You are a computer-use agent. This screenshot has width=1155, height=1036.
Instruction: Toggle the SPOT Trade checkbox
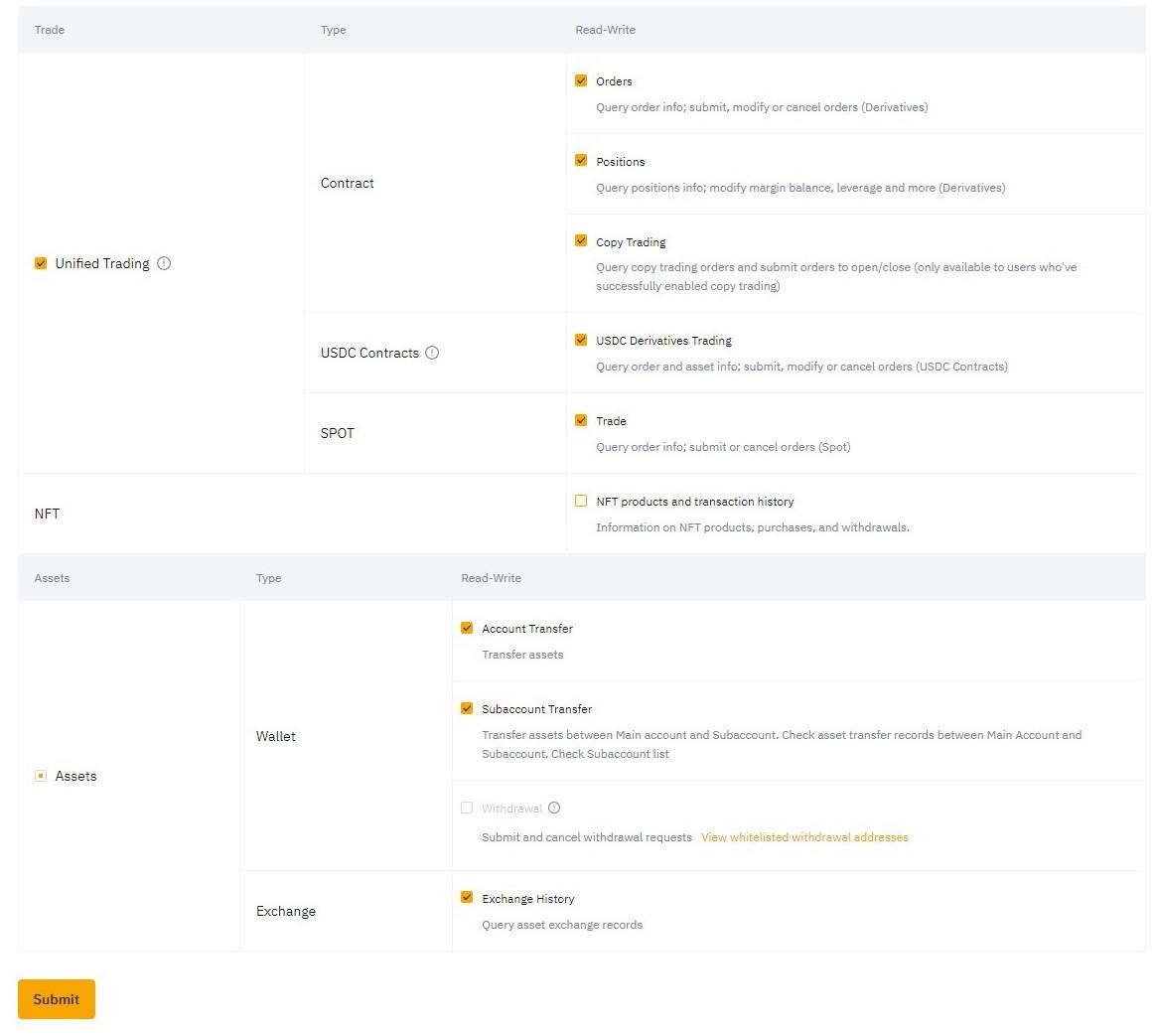point(581,420)
